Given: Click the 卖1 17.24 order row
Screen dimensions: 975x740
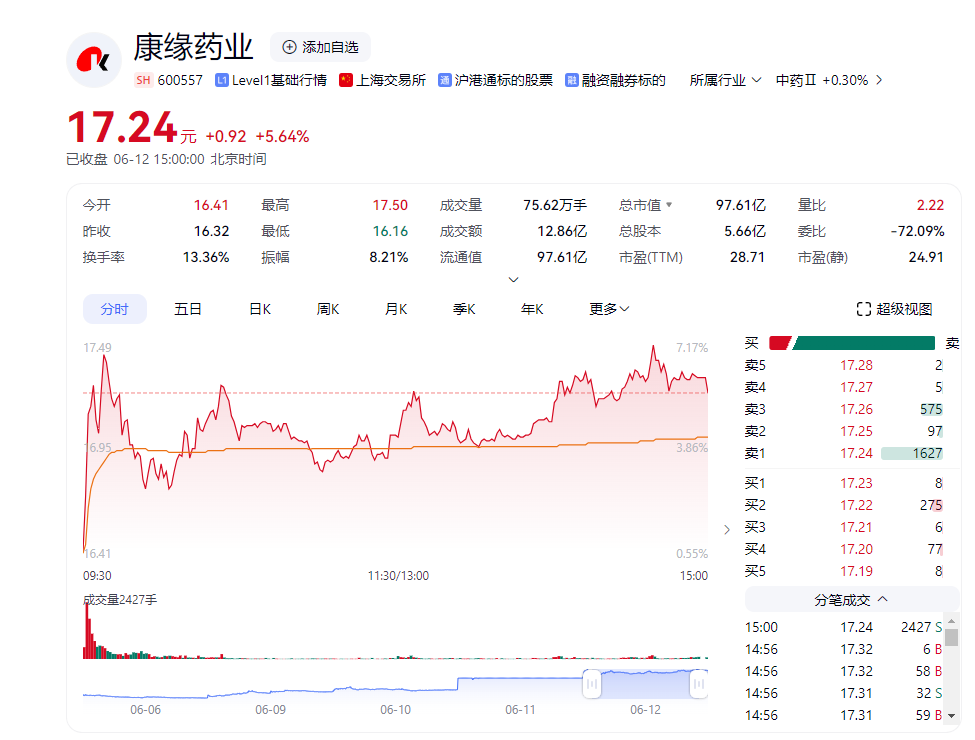Looking at the screenshot, I should (844, 453).
